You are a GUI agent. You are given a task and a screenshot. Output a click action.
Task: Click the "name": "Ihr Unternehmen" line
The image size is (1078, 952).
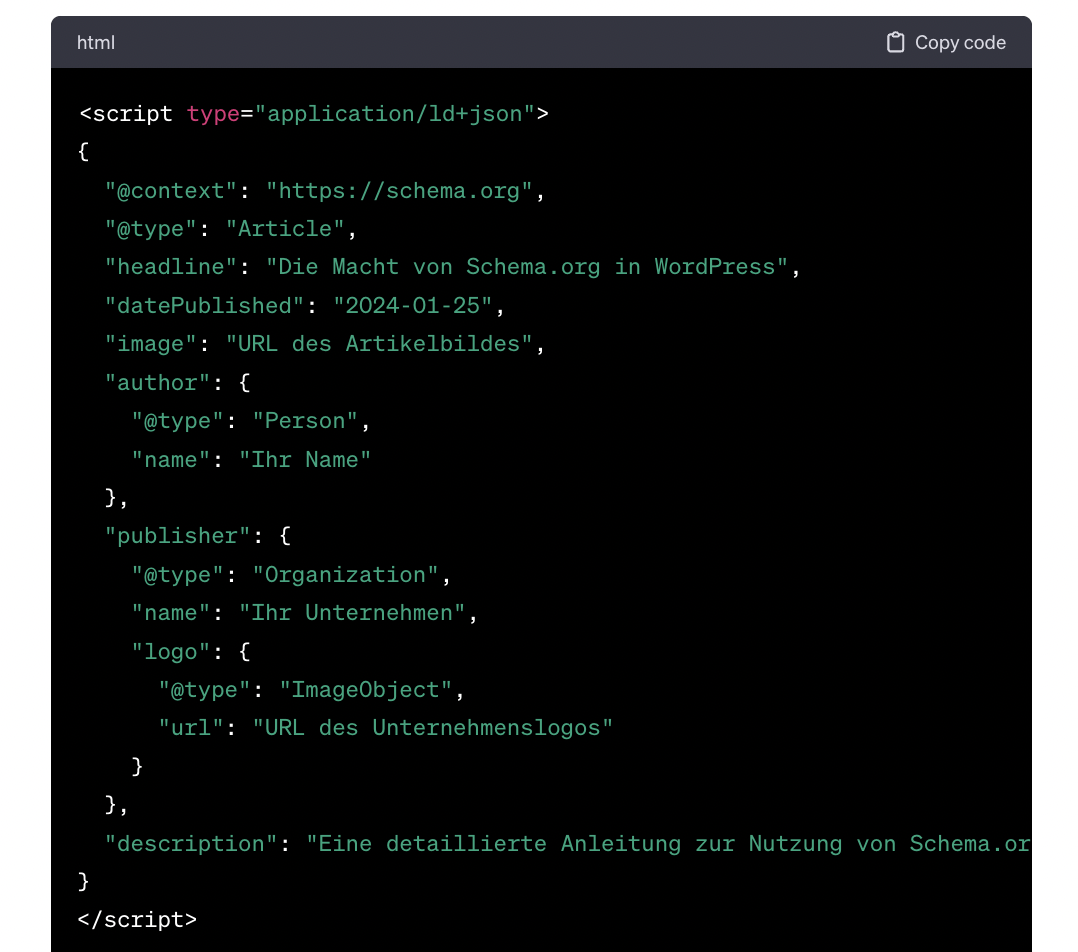click(x=305, y=612)
